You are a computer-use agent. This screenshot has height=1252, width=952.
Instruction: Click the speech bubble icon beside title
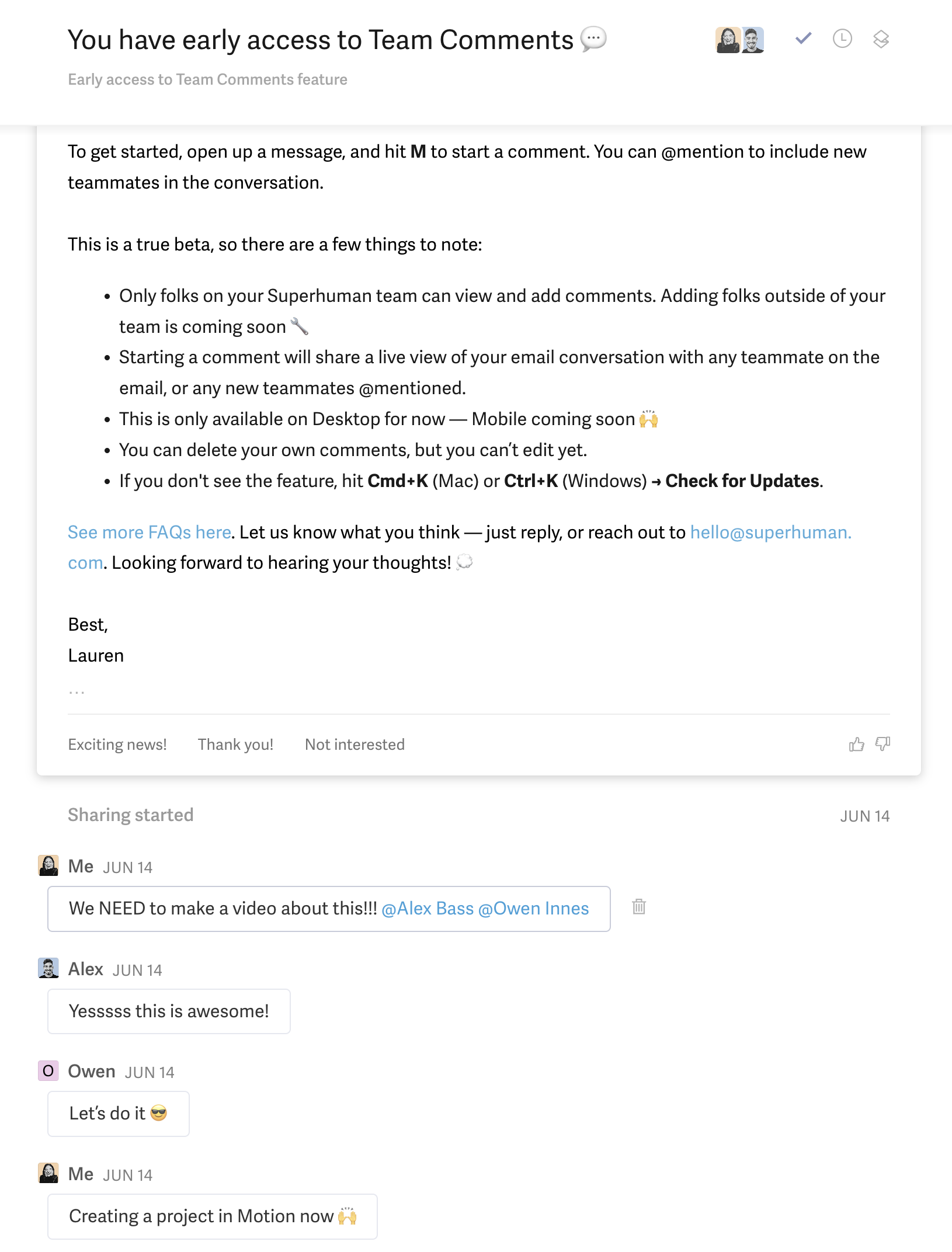point(593,40)
